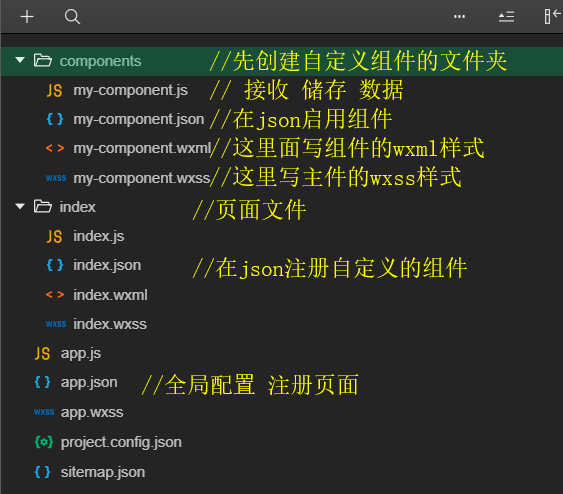
Task: Select the components folder name
Action: click(101, 61)
